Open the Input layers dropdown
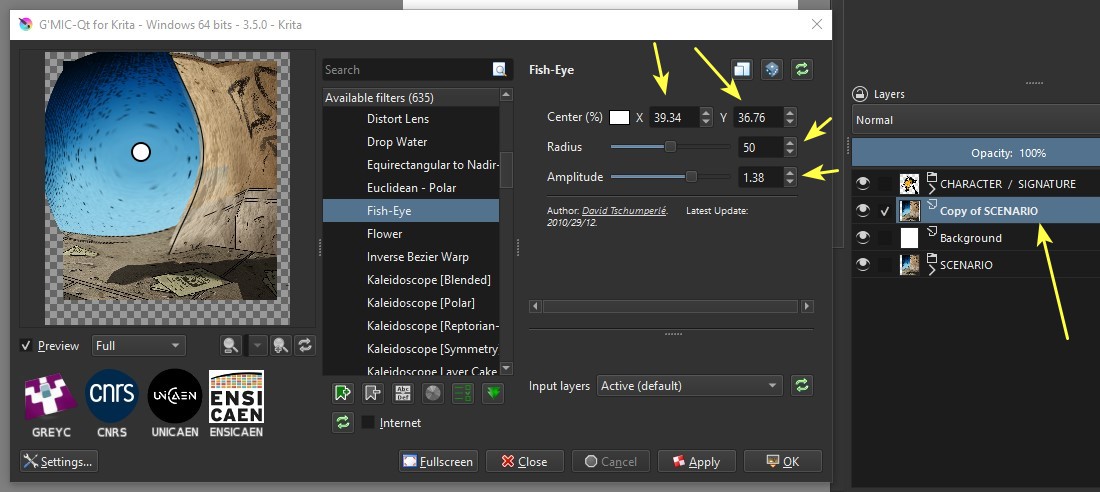This screenshot has height=492, width=1100. point(689,386)
